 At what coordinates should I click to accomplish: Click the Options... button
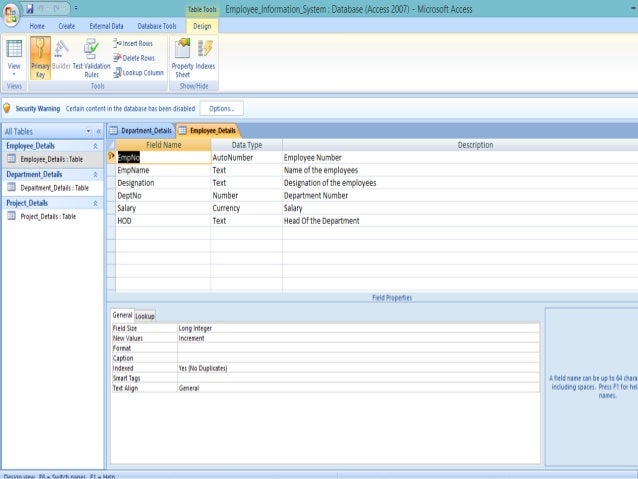[222, 109]
